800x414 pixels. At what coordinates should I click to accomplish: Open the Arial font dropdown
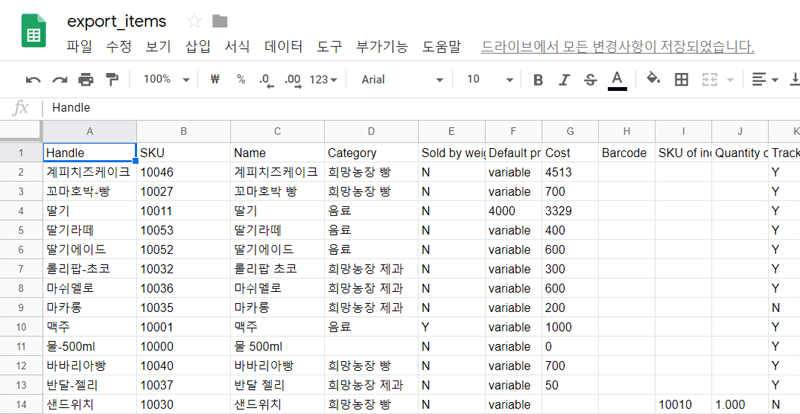[402, 80]
